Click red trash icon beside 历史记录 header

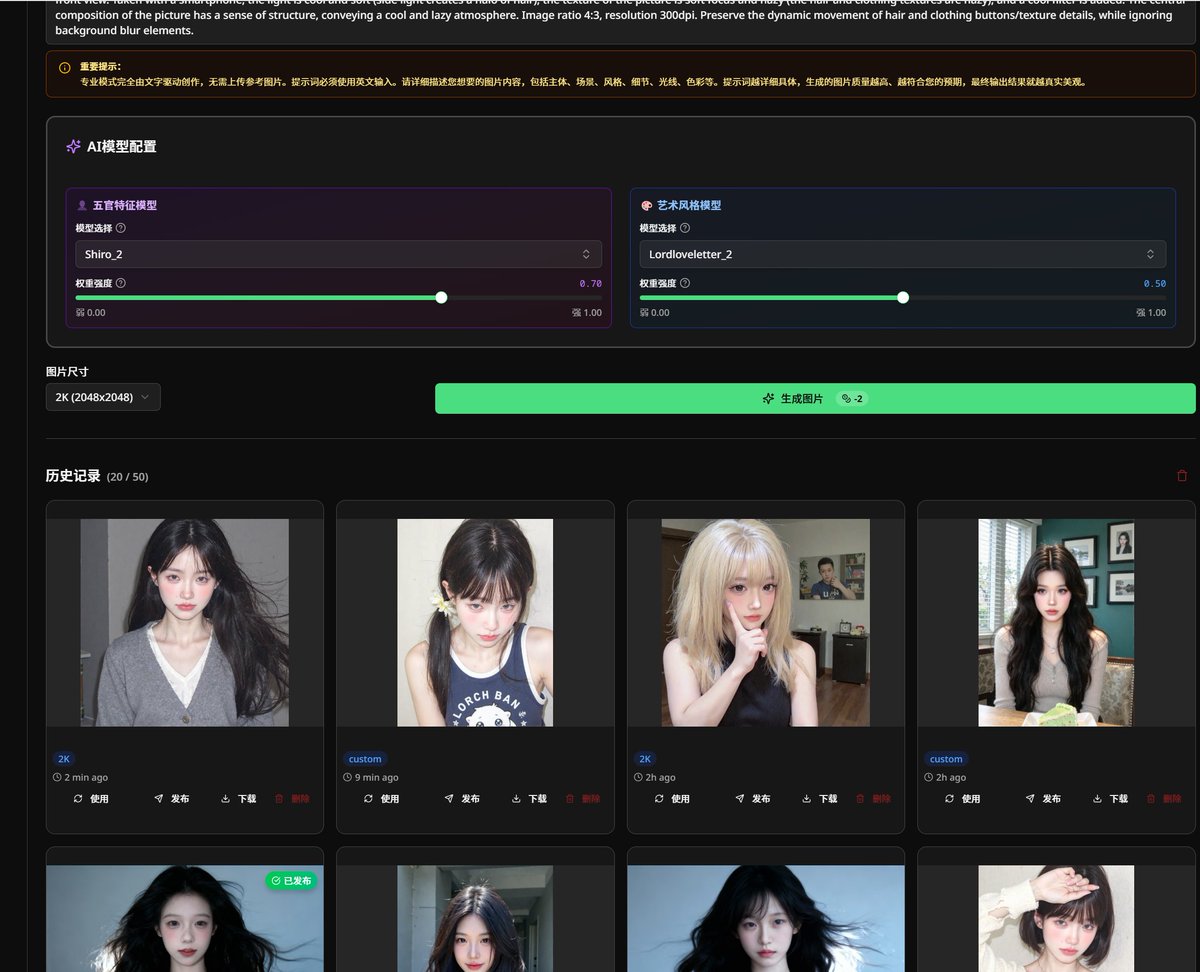[1182, 476]
